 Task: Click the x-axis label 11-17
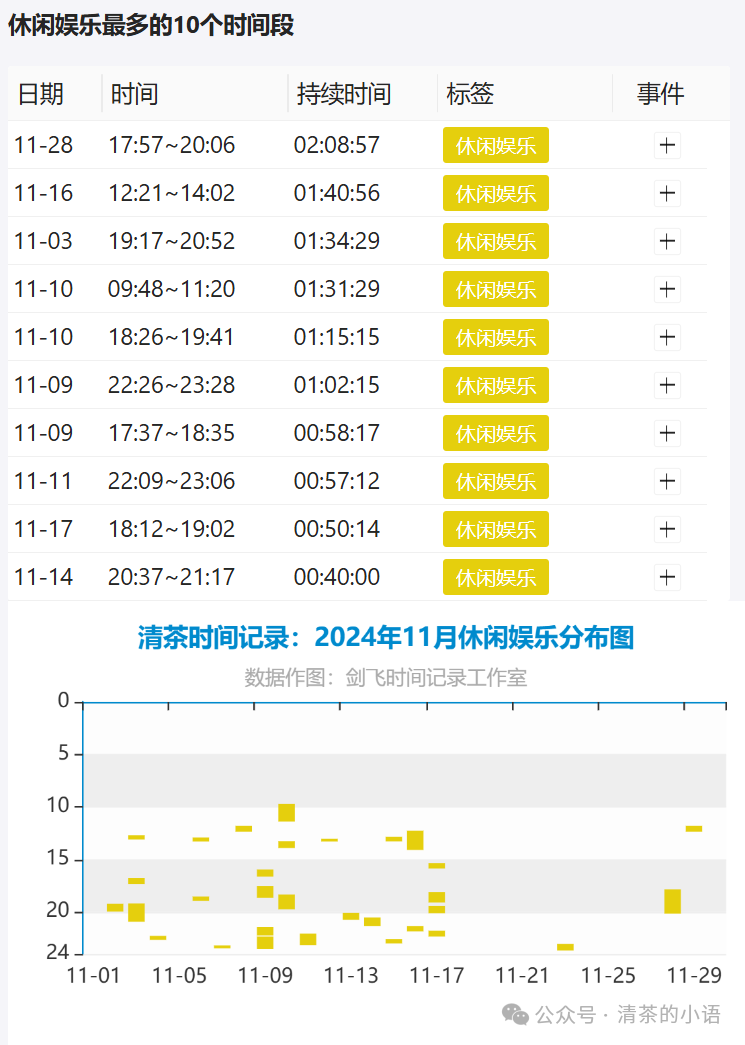tap(436, 976)
